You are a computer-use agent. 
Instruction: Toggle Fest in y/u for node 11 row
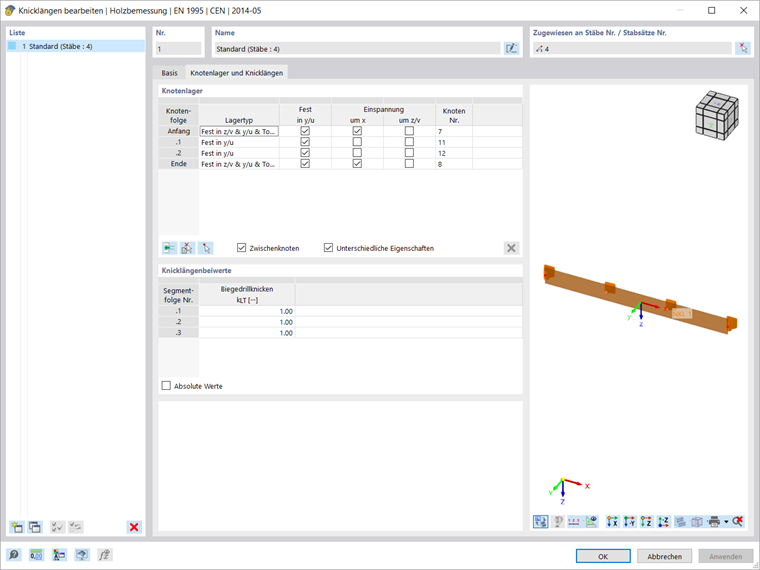(305, 142)
